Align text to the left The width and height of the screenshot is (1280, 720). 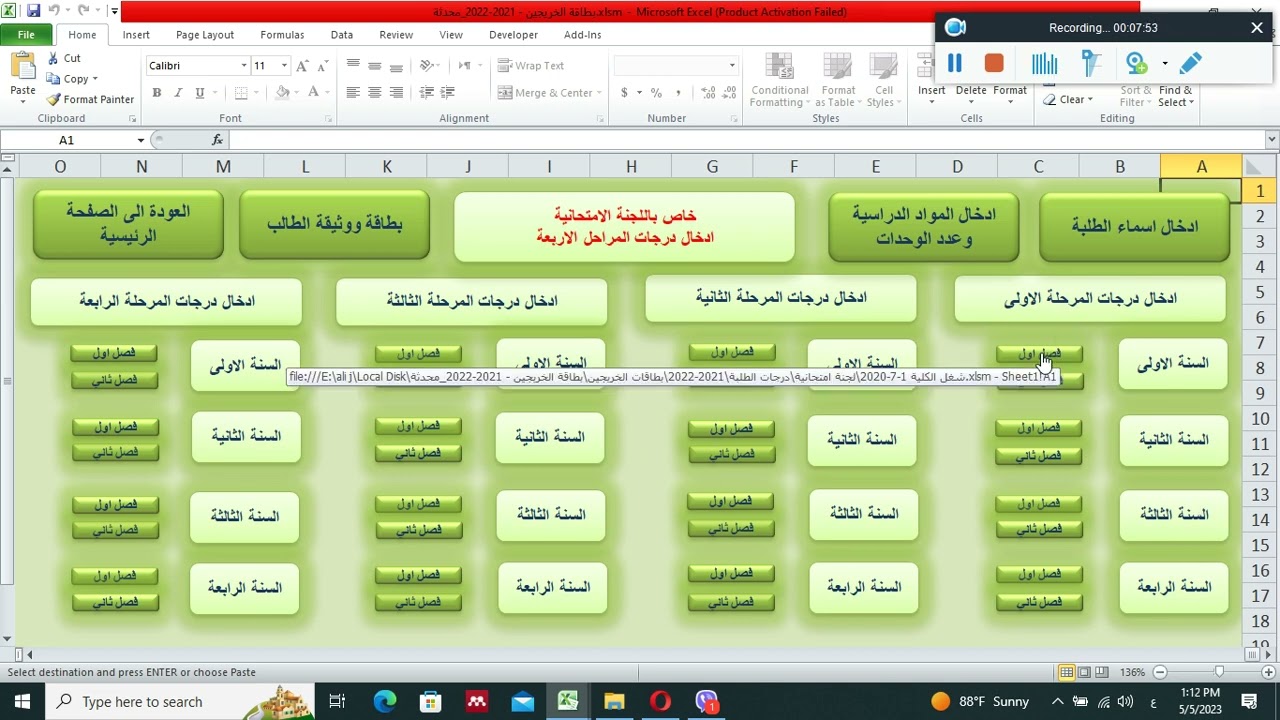click(353, 92)
